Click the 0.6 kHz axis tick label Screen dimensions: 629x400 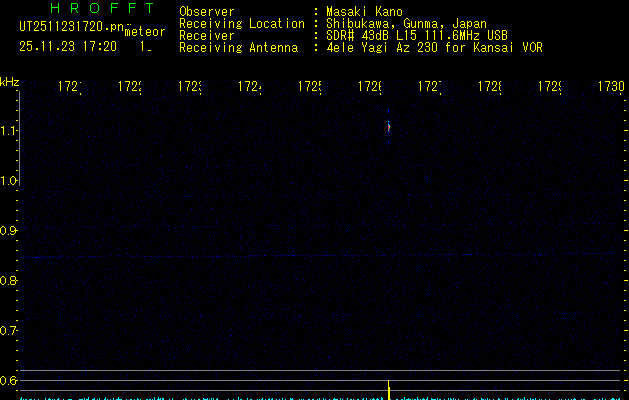point(8,380)
